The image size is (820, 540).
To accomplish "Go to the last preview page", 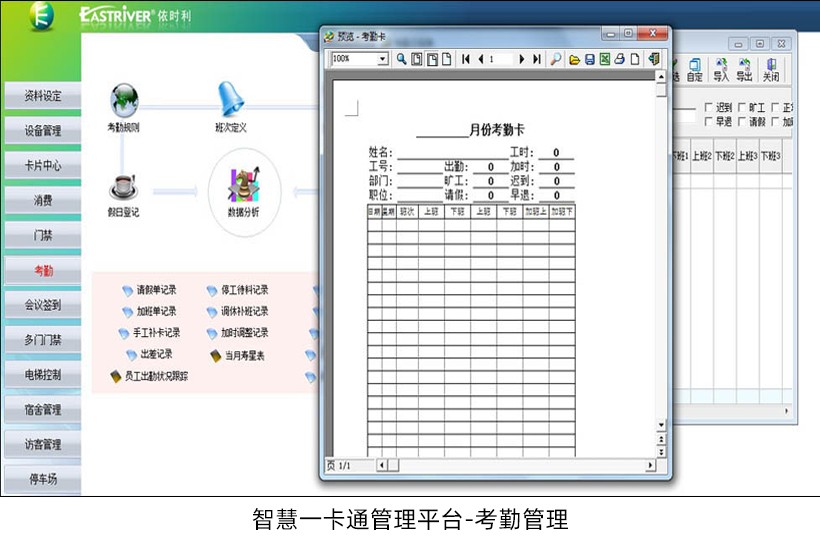I will pos(537,59).
